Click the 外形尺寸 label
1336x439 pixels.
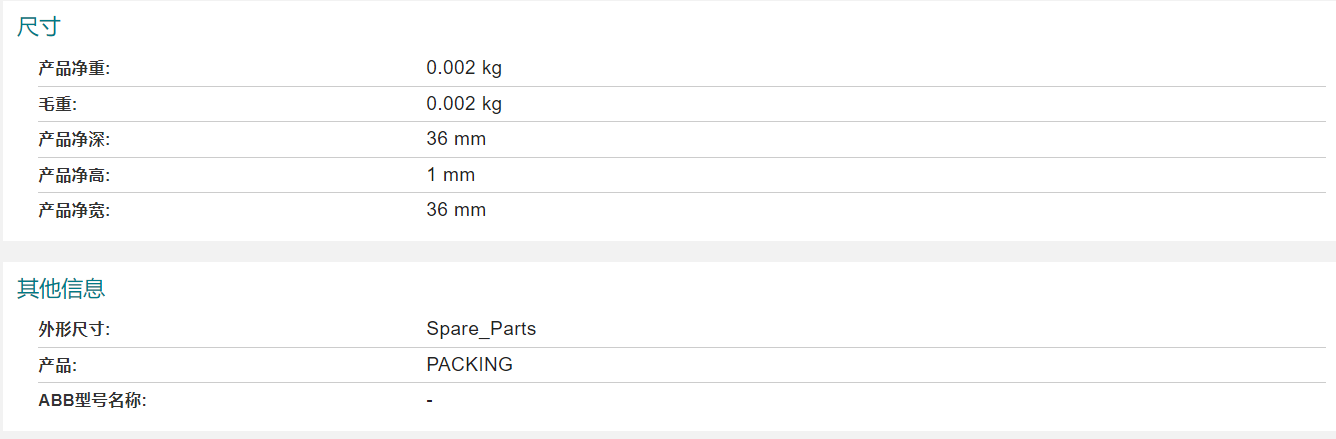pos(74,329)
